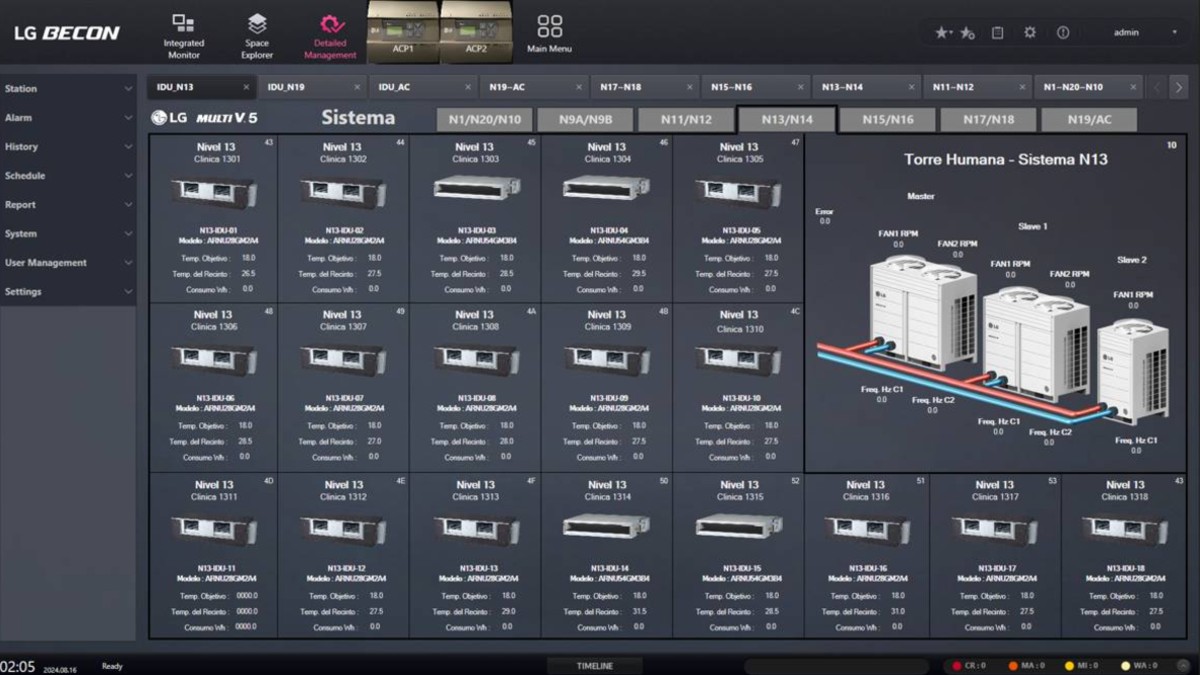The width and height of the screenshot is (1200, 675).
Task: Open the Main Menu grid
Action: [549, 35]
